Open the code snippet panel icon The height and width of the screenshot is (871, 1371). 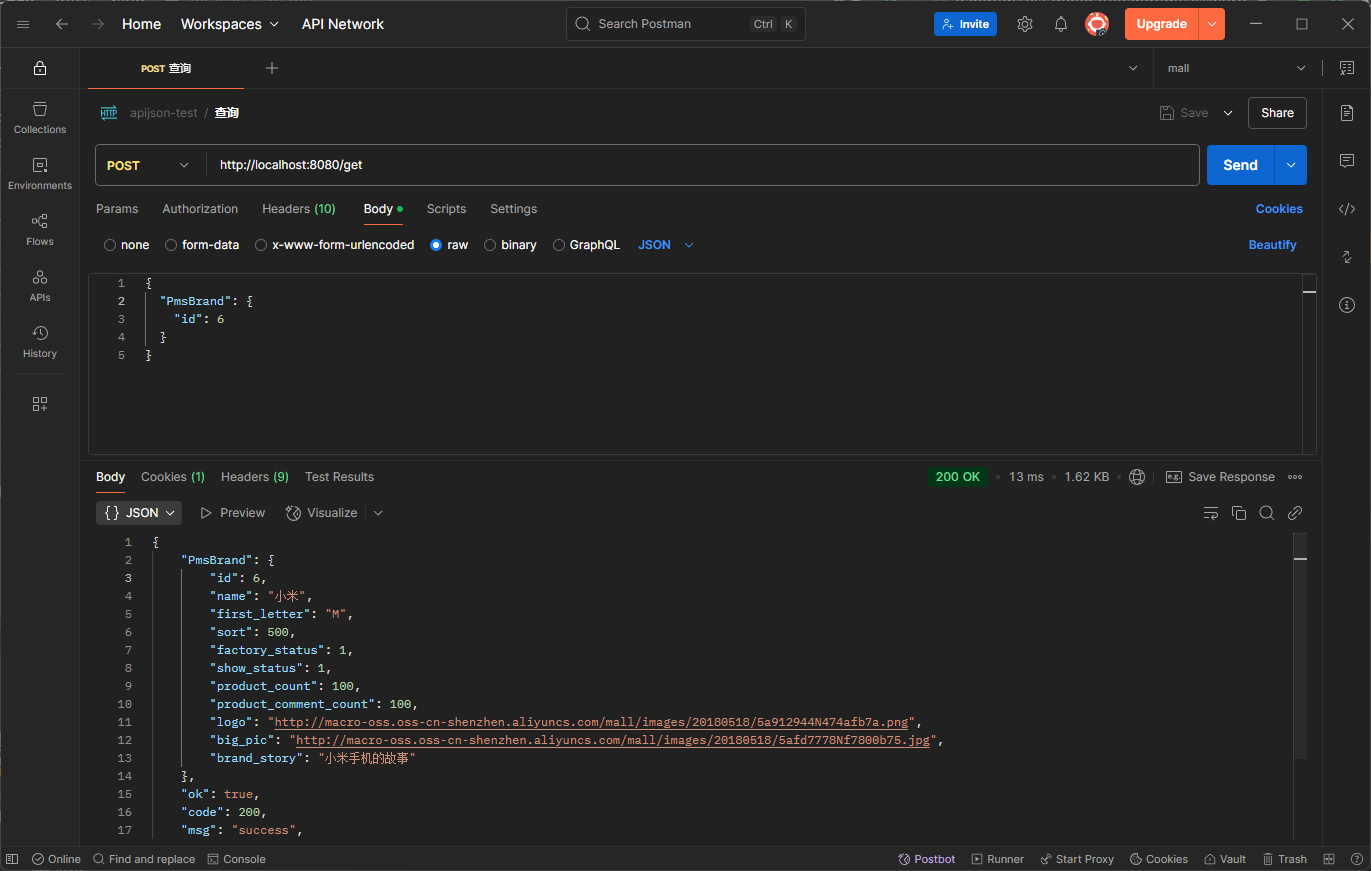[1347, 209]
